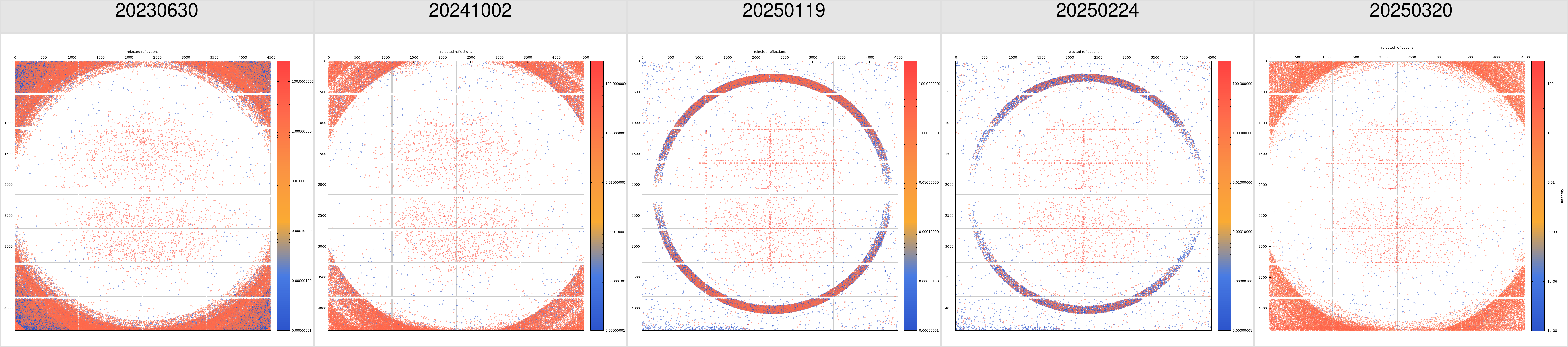Click the "rejected reflections" title in 20241002 plot
1568x347 pixels.
pos(456,52)
